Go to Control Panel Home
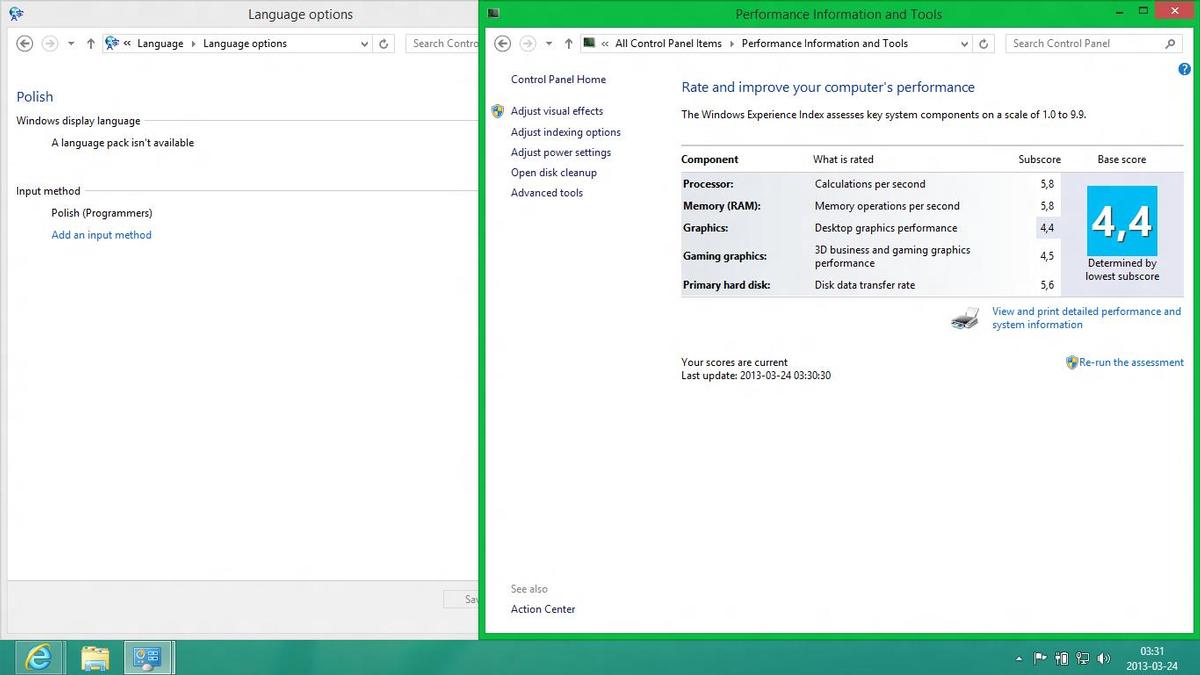The image size is (1200, 675). 558,80
